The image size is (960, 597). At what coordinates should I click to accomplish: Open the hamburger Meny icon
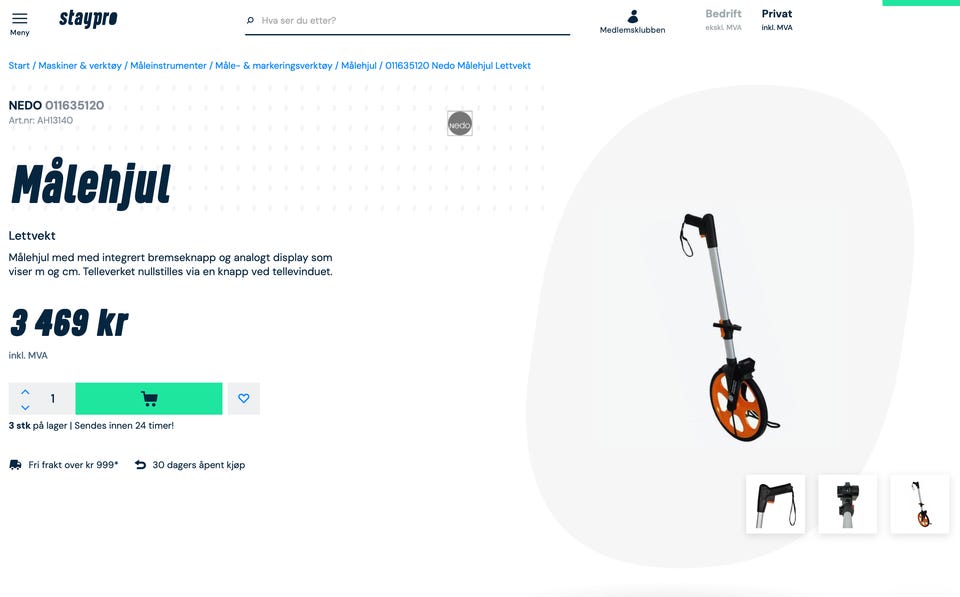point(20,18)
